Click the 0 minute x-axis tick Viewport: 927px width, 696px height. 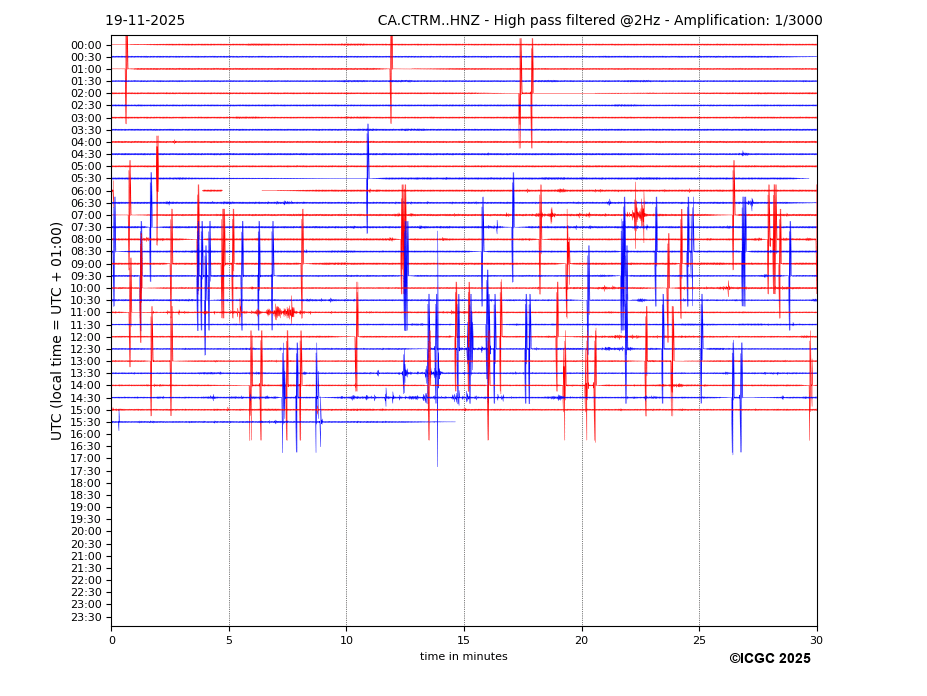pos(112,640)
